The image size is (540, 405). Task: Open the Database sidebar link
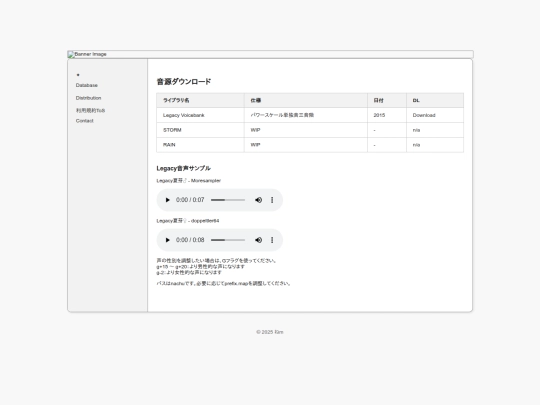(x=87, y=85)
